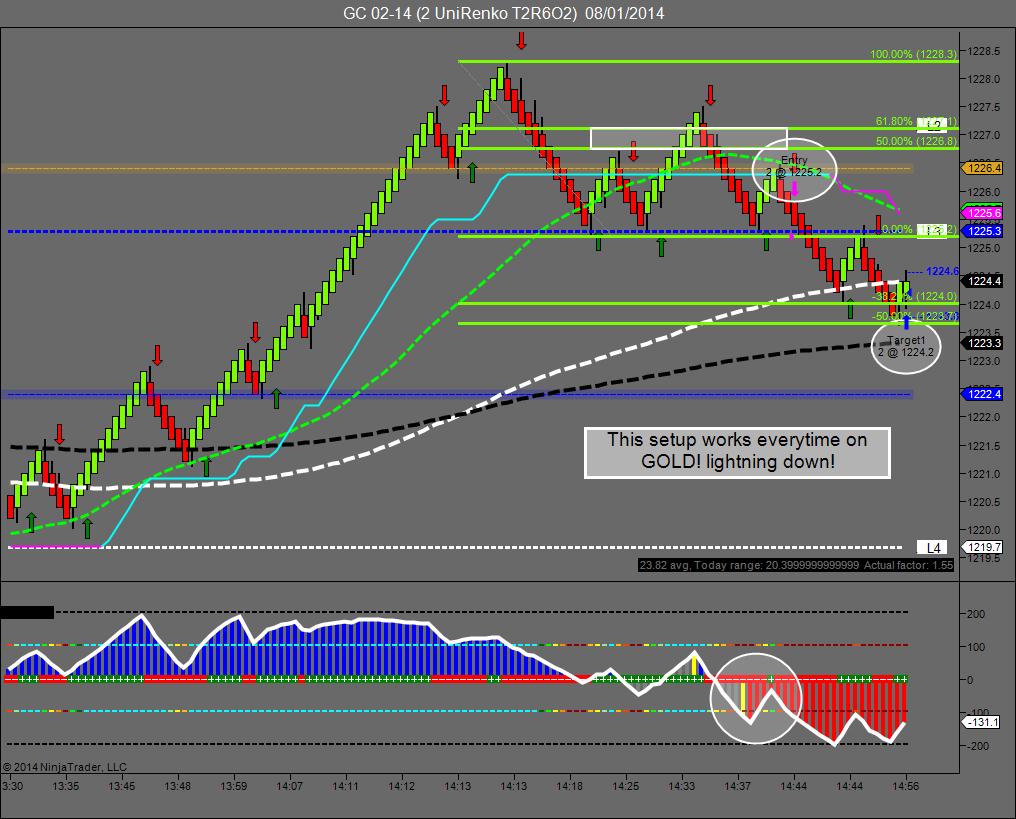
Task: Click the 1226.0 price axis label
Action: [x=984, y=192]
